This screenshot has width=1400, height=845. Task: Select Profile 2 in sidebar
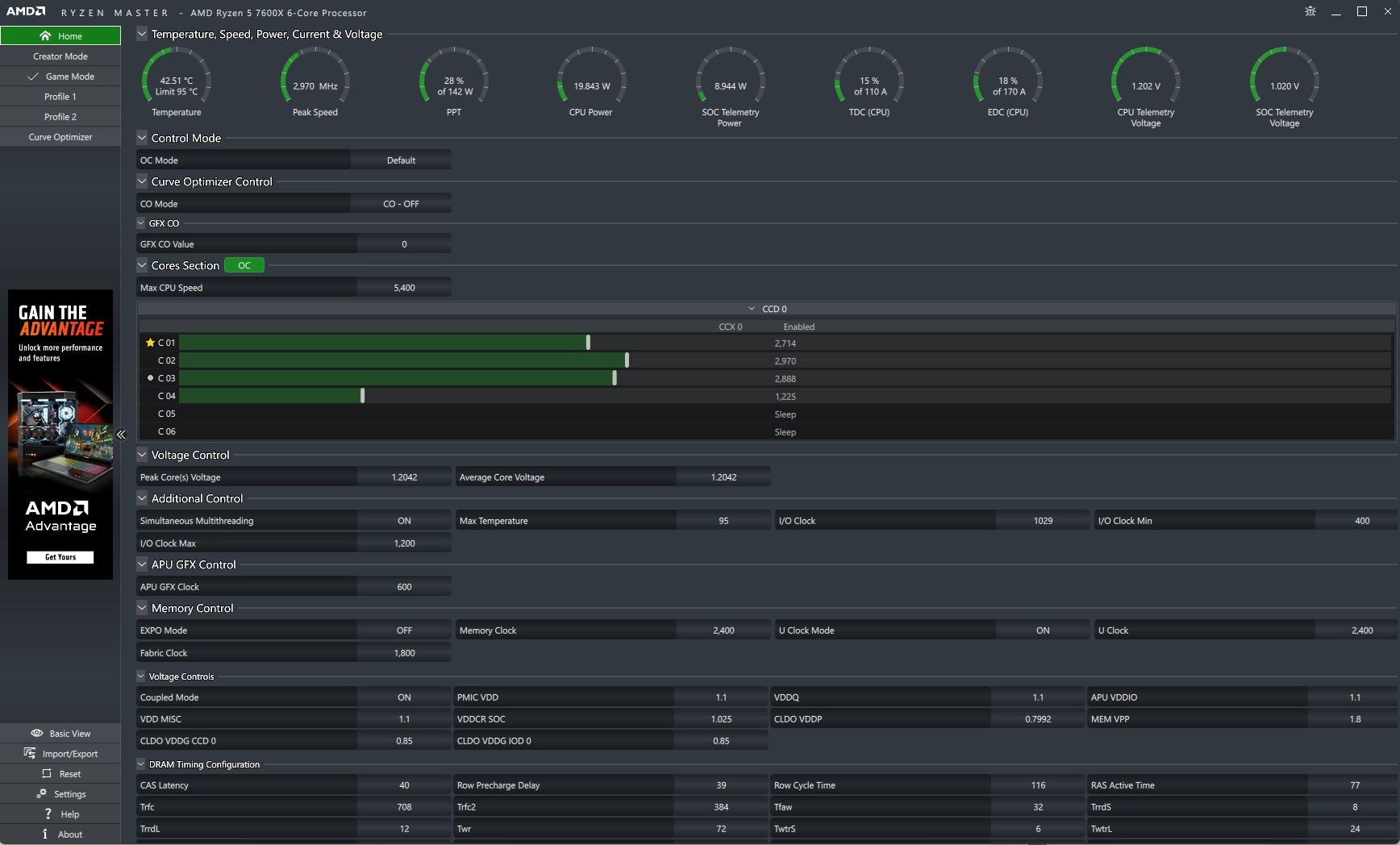pos(60,117)
